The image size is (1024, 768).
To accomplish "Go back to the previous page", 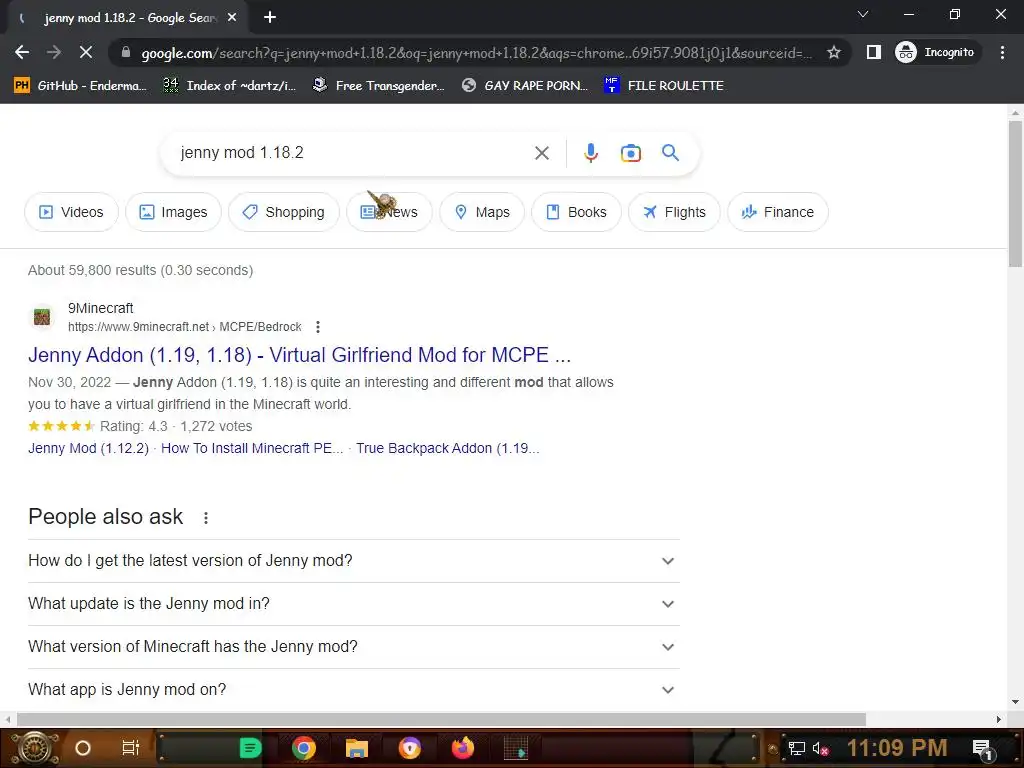I will click(22, 52).
